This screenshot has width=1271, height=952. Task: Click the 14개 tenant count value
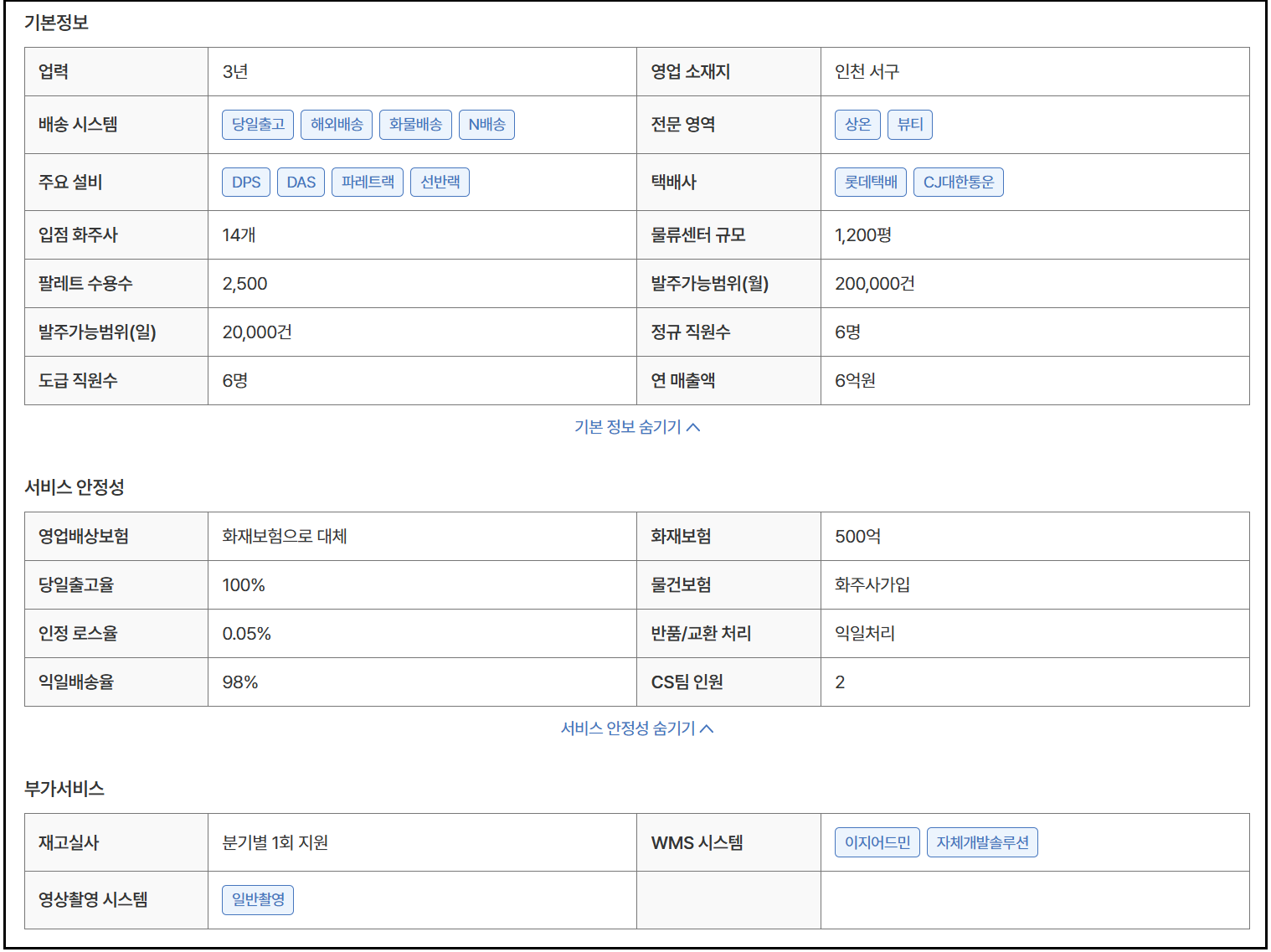(x=239, y=235)
